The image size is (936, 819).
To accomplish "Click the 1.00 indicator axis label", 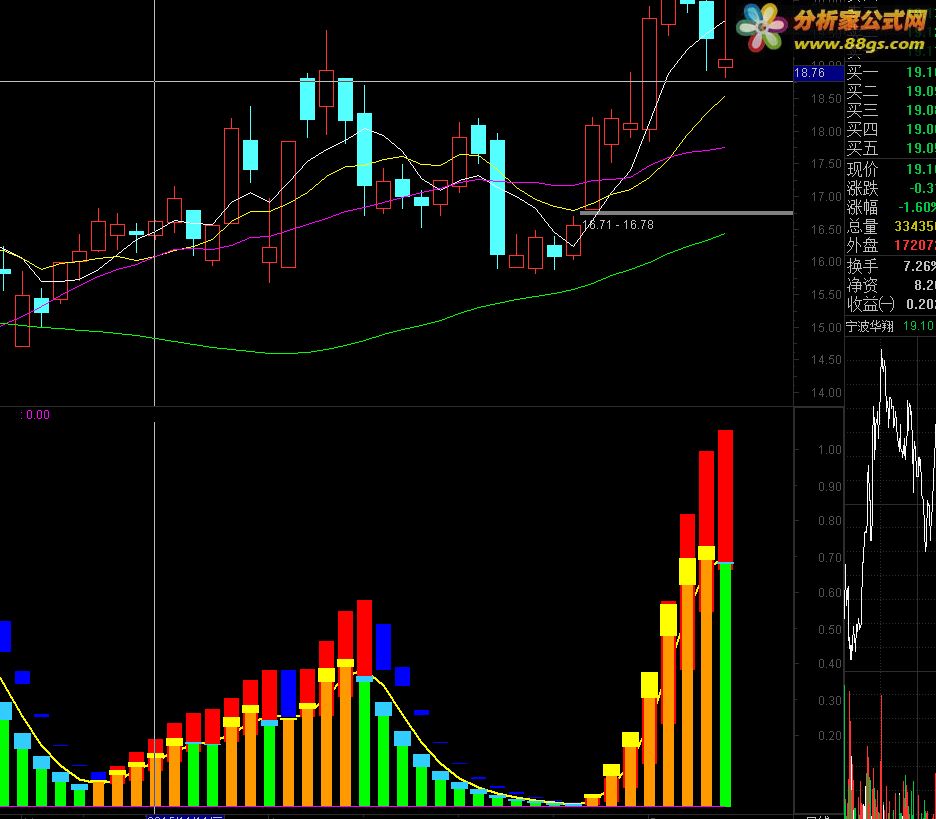I will click(x=830, y=450).
